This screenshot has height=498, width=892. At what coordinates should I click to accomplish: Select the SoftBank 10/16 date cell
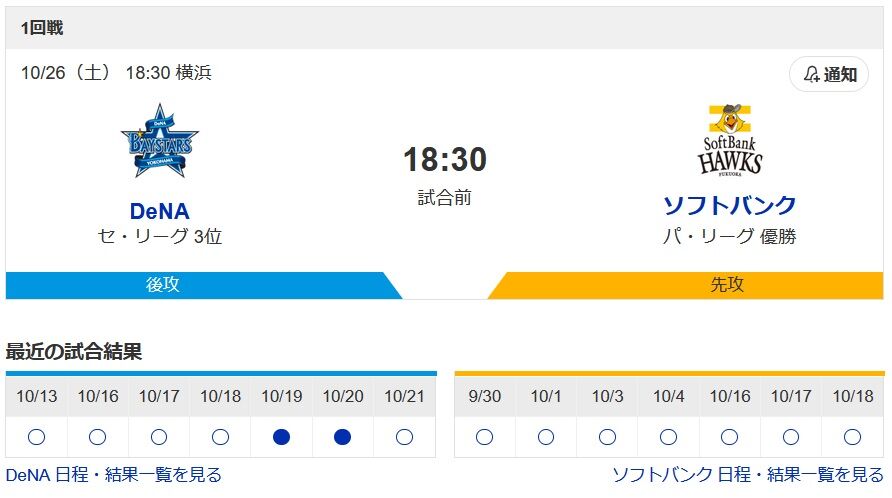(730, 397)
